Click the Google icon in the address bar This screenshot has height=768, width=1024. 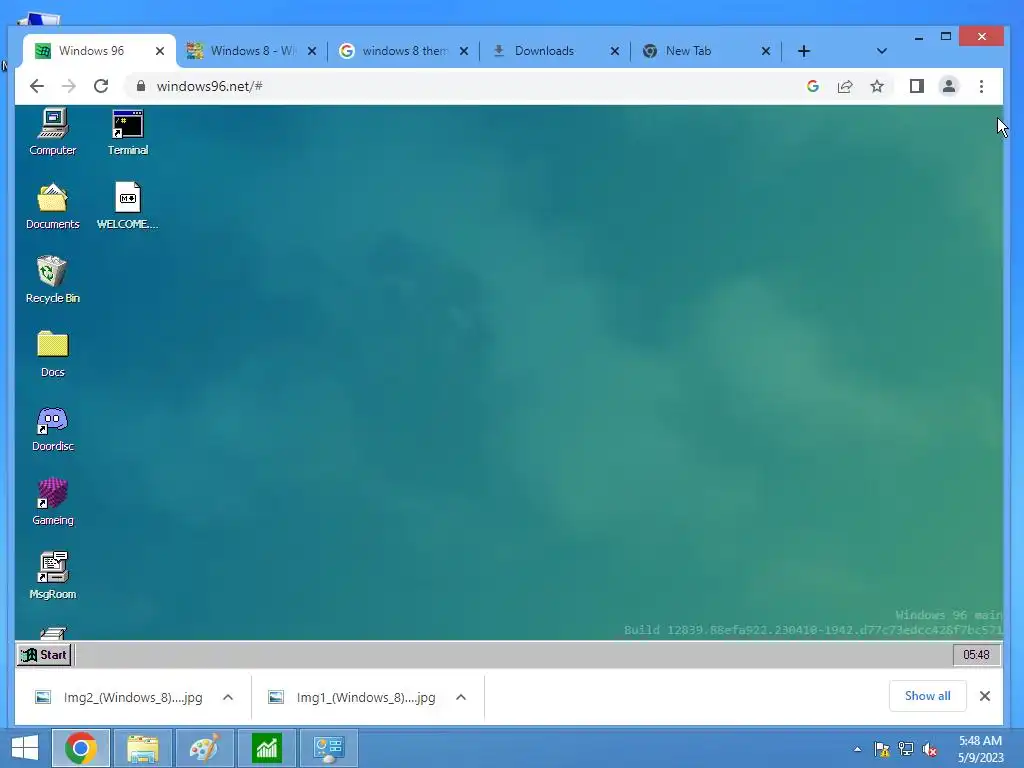point(812,86)
